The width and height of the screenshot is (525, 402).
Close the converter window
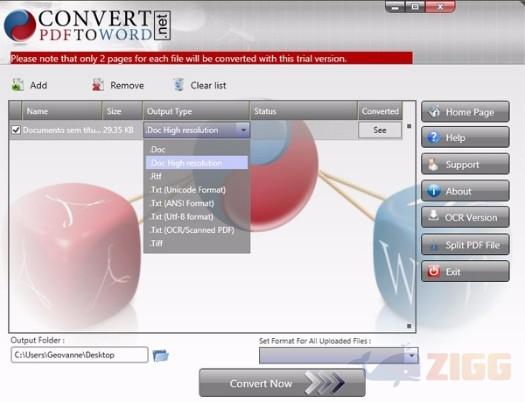440,7
